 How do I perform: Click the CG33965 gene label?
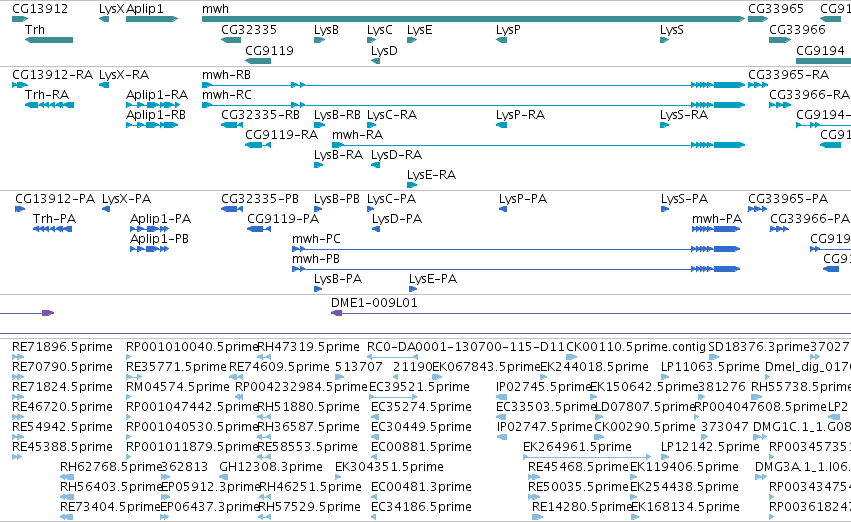point(776,9)
